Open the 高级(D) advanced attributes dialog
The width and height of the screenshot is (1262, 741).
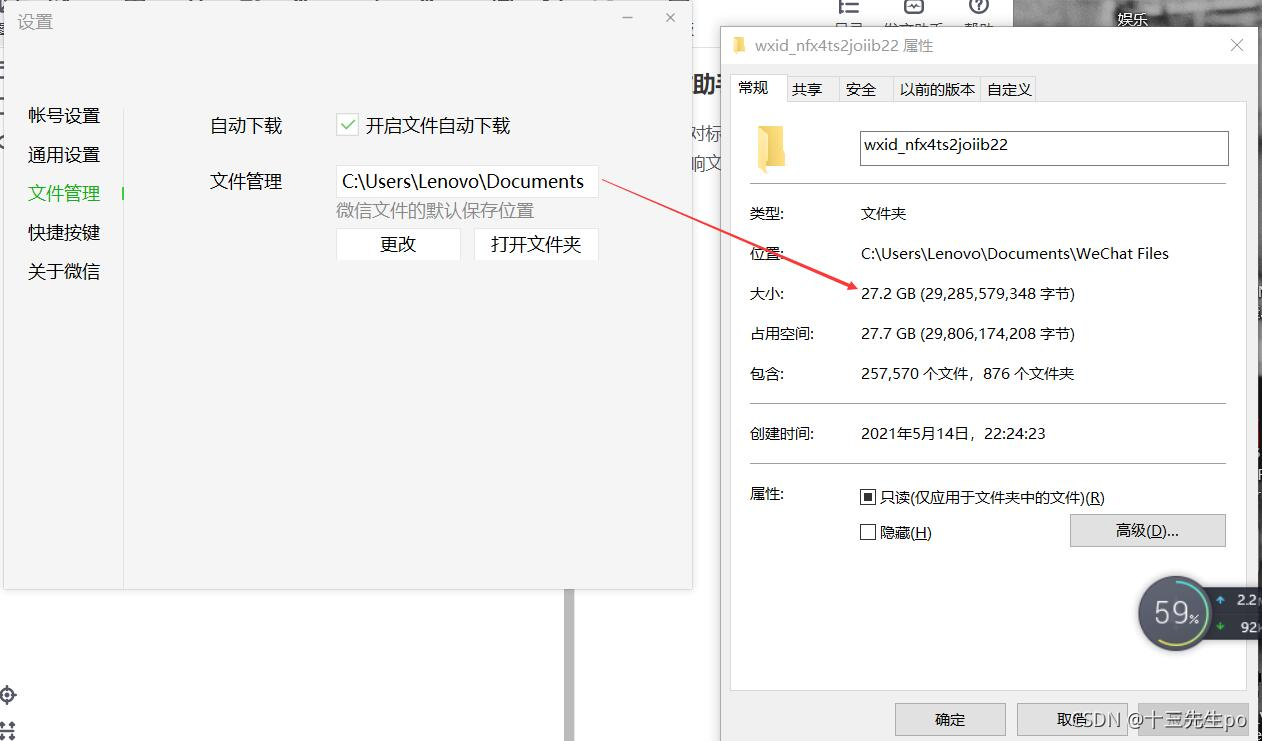pyautogui.click(x=1147, y=530)
